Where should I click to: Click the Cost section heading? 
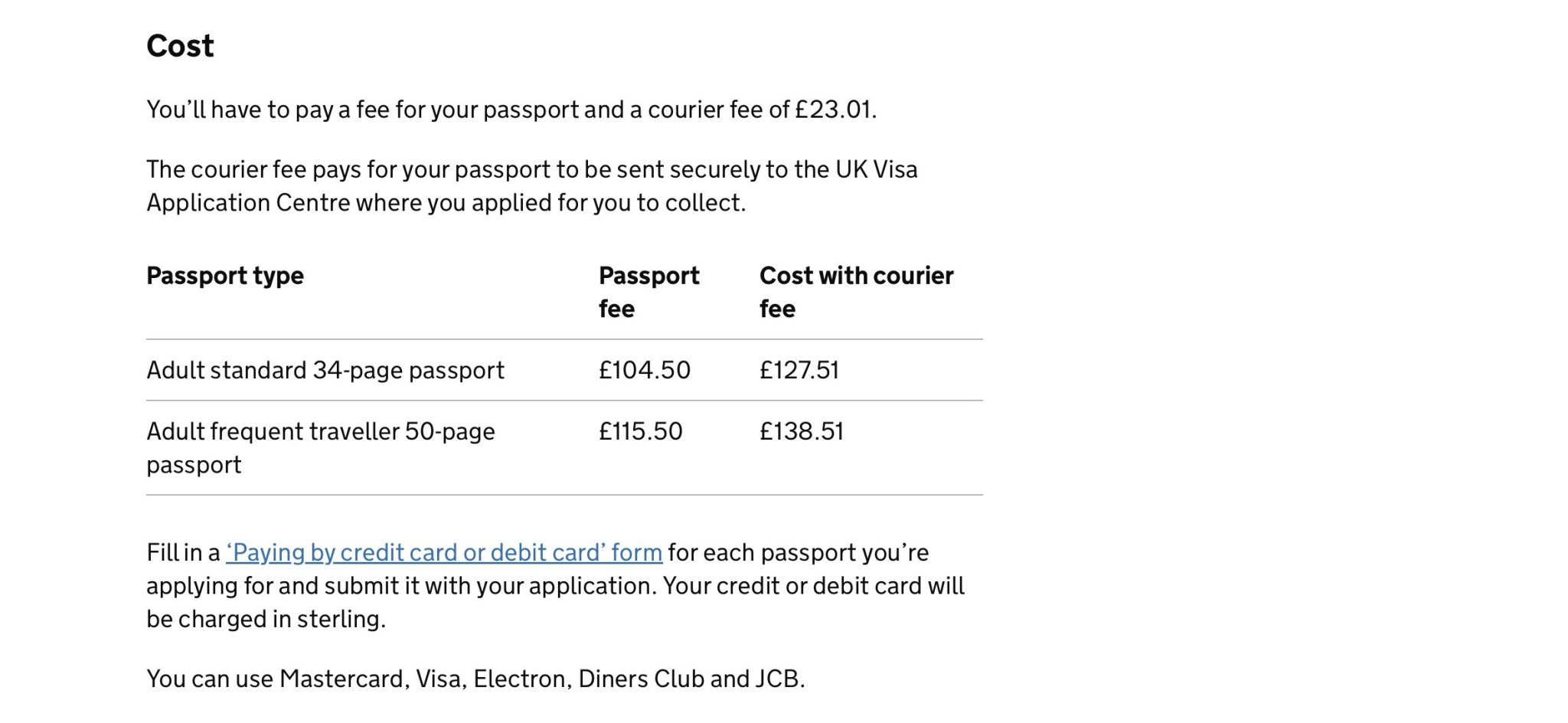click(180, 46)
